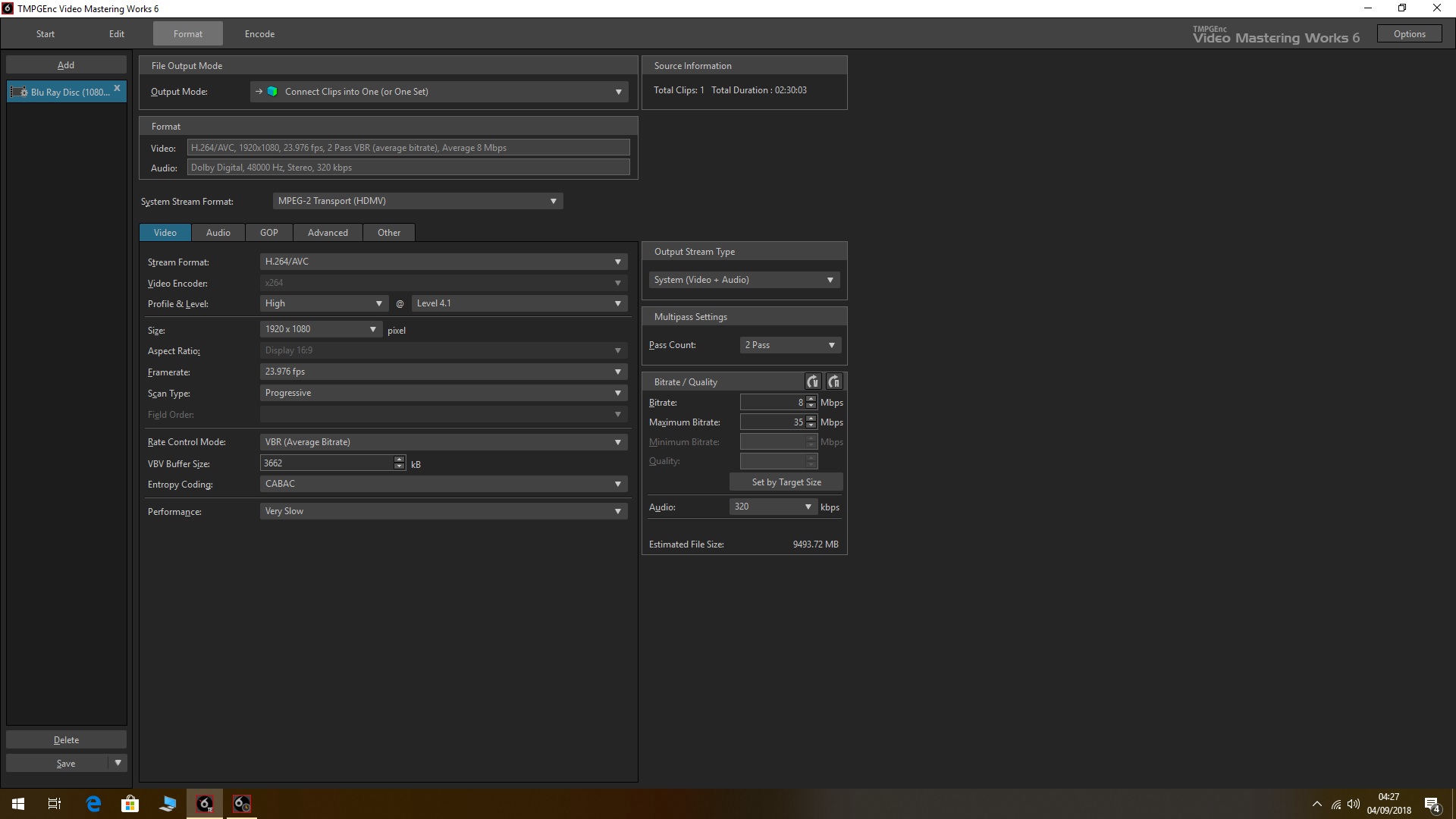Image resolution: width=1456 pixels, height=819 pixels.
Task: Click the Microsoft Store taskbar icon
Action: coord(130,804)
